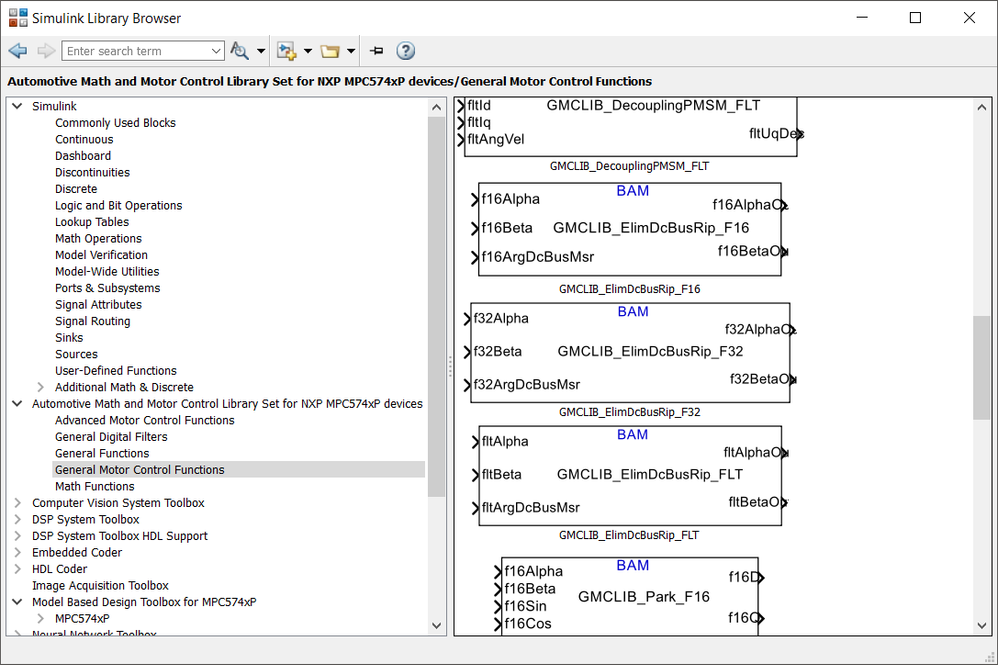The width and height of the screenshot is (998, 665).
Task: Expand the MPC574xP subnode
Action: point(40,619)
